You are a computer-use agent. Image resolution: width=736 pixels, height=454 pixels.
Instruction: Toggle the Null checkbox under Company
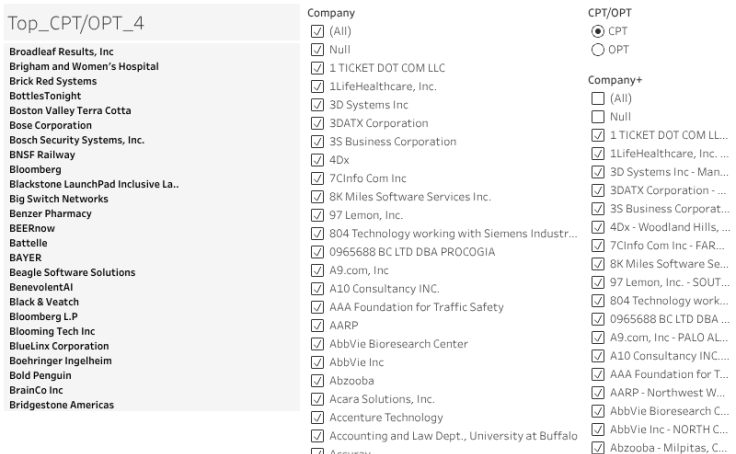click(317, 49)
